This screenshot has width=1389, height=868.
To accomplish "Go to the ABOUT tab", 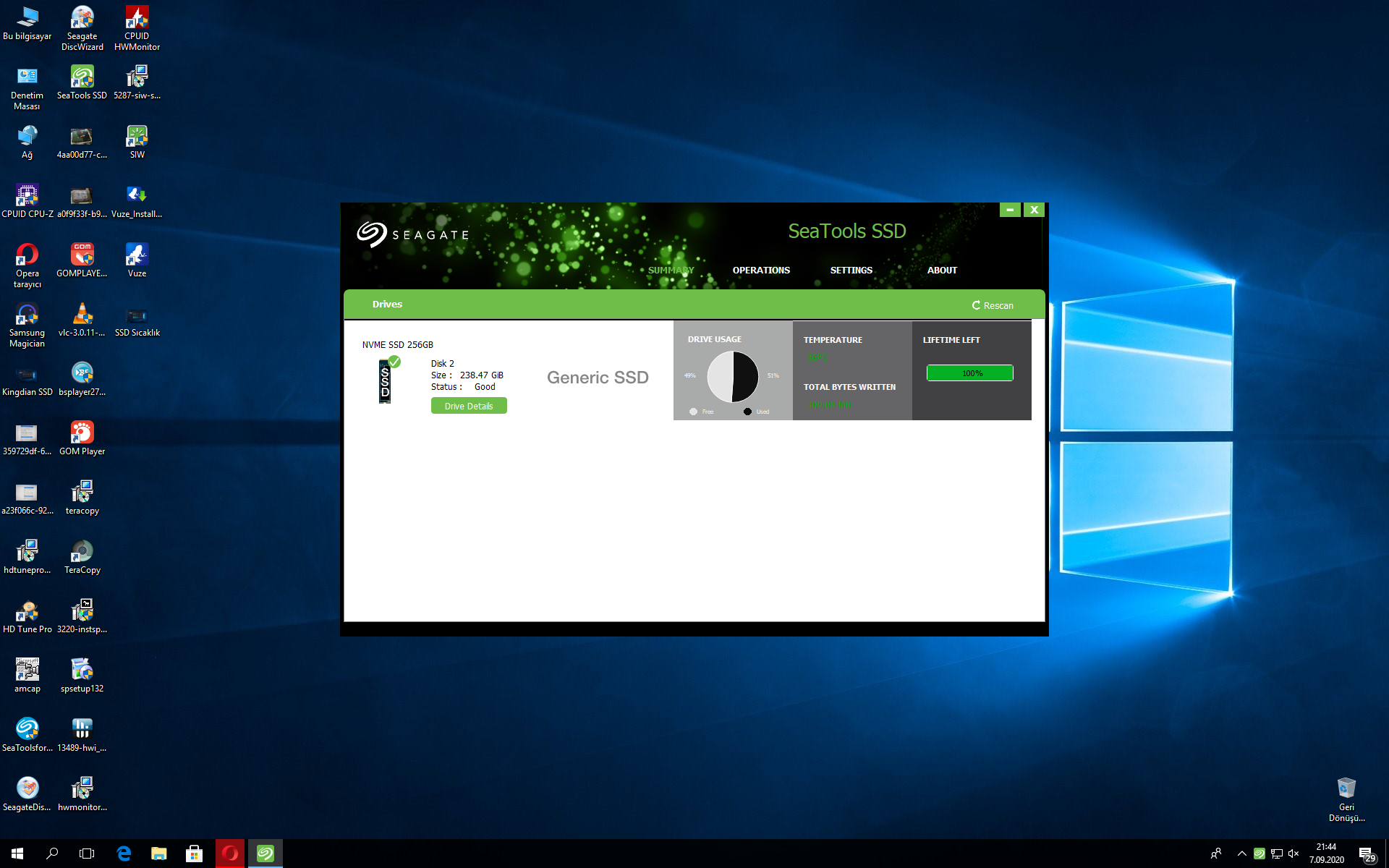I will tap(942, 271).
